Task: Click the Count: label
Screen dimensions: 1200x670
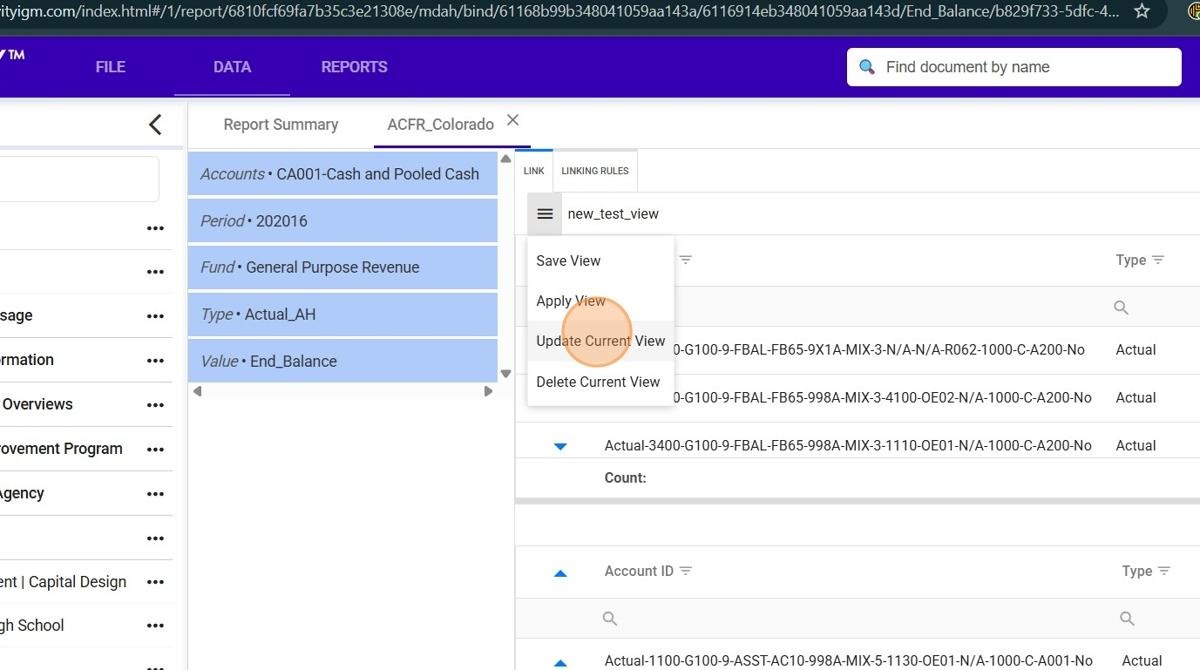Action: (x=625, y=478)
